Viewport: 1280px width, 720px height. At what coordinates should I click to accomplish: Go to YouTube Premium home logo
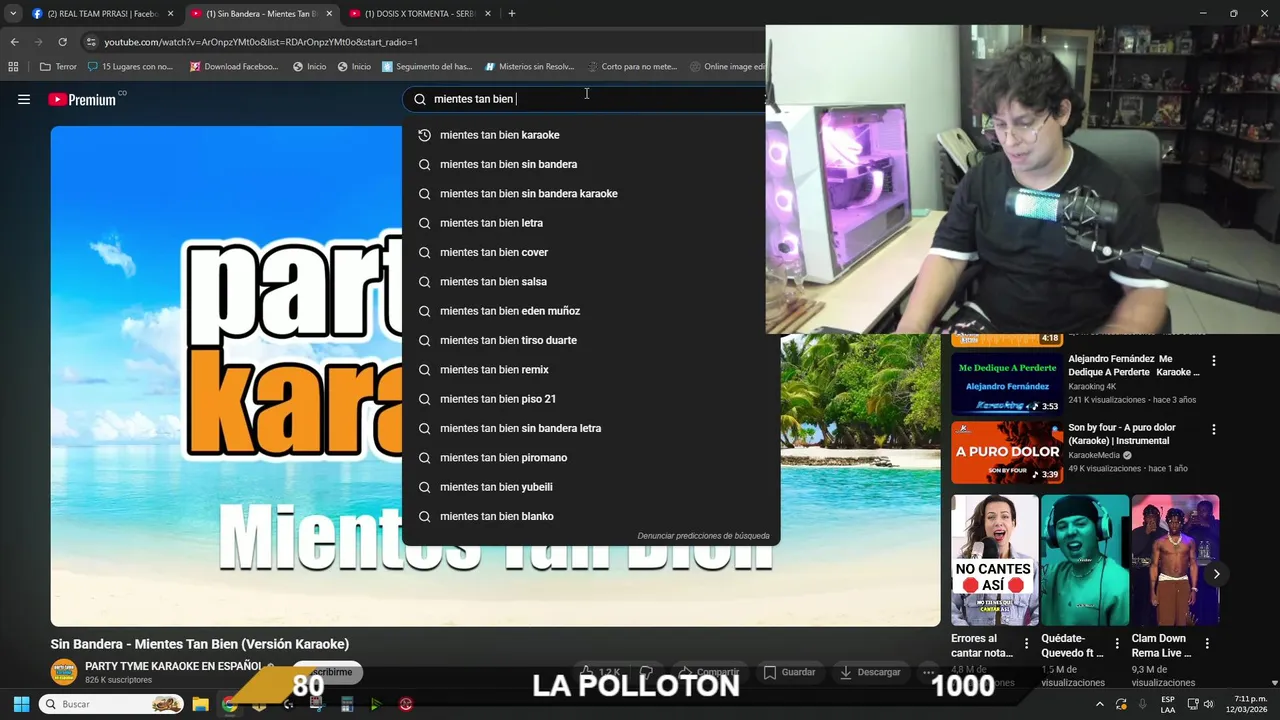(82, 99)
